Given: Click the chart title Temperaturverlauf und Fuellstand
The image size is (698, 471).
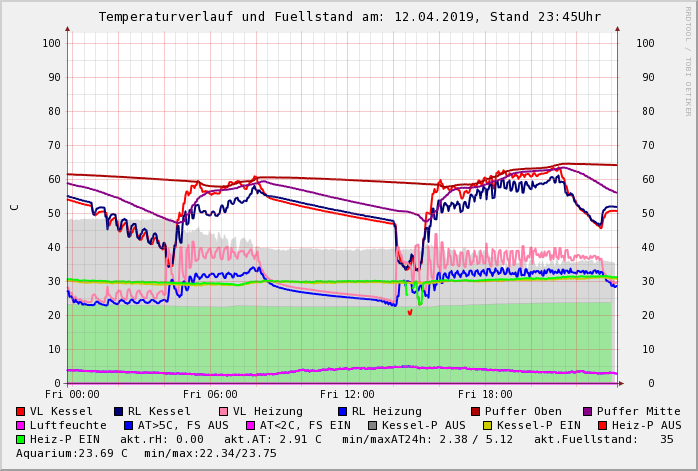Looking at the screenshot, I should (349, 17).
